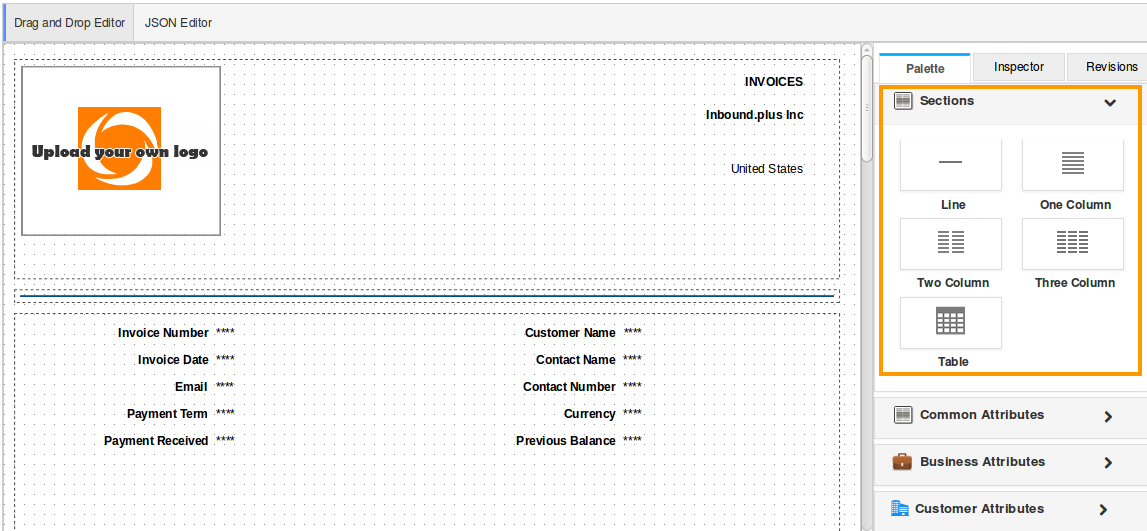Click the Sections panel icon

[x=903, y=101]
